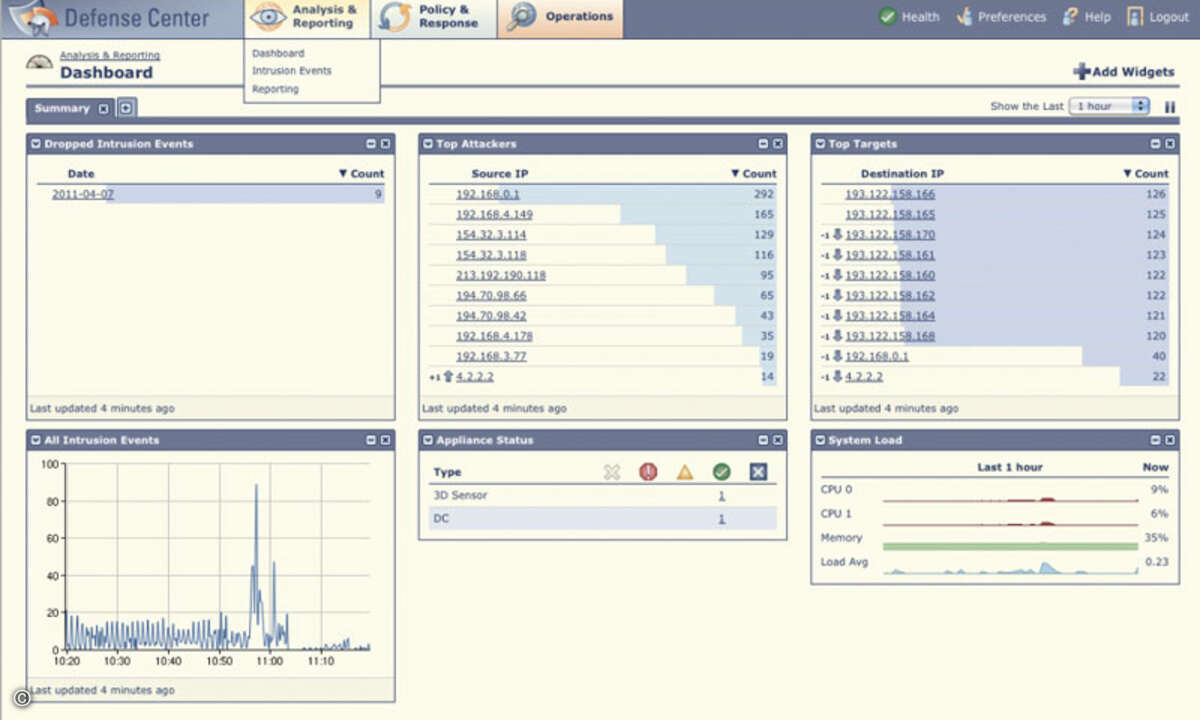1200x720 pixels.
Task: Open the Policy & Response menu
Action: tap(432, 17)
